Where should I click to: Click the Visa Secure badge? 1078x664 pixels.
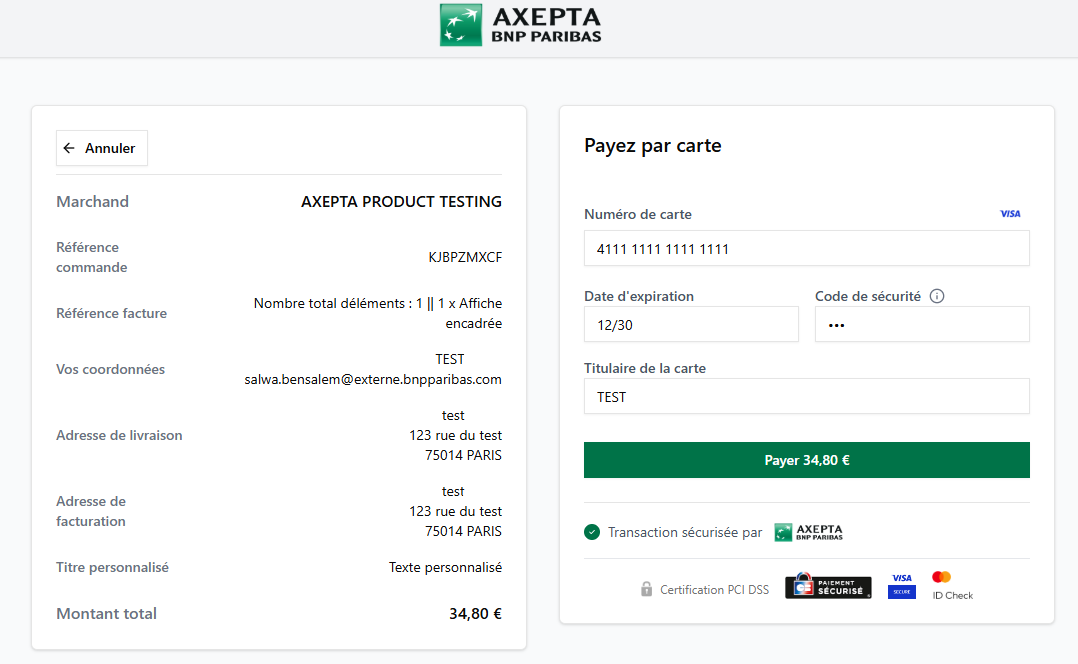(902, 586)
